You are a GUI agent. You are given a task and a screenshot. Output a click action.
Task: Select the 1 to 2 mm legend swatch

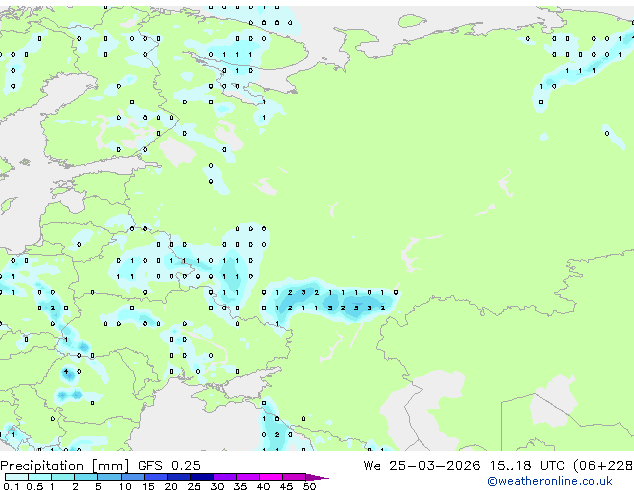pos(63,477)
